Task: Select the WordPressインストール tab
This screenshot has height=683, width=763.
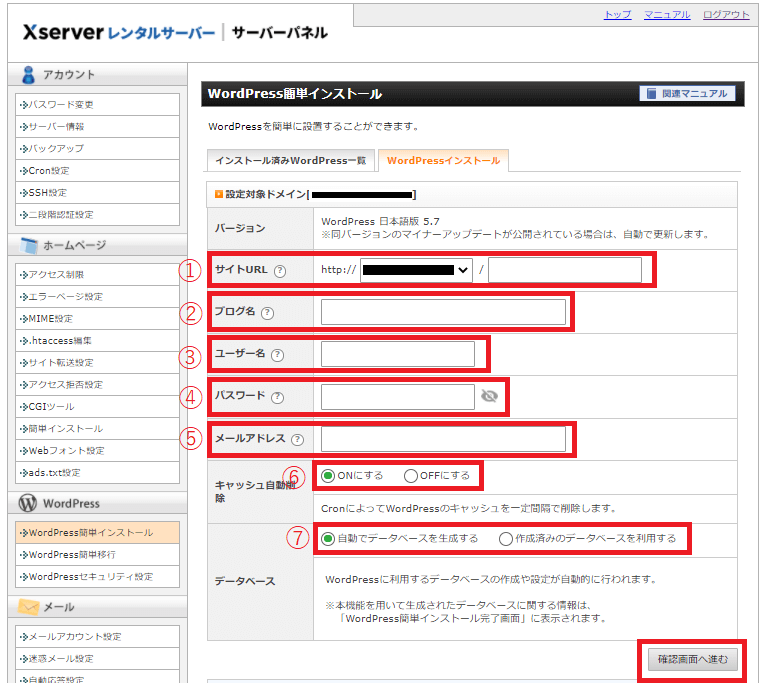Action: (x=443, y=161)
